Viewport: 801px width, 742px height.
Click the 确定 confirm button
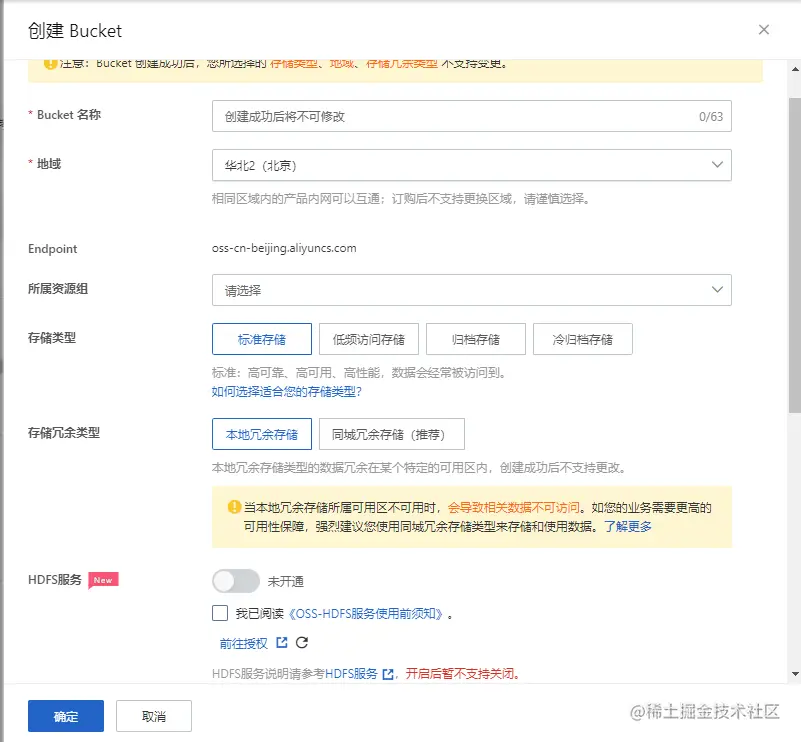66,716
